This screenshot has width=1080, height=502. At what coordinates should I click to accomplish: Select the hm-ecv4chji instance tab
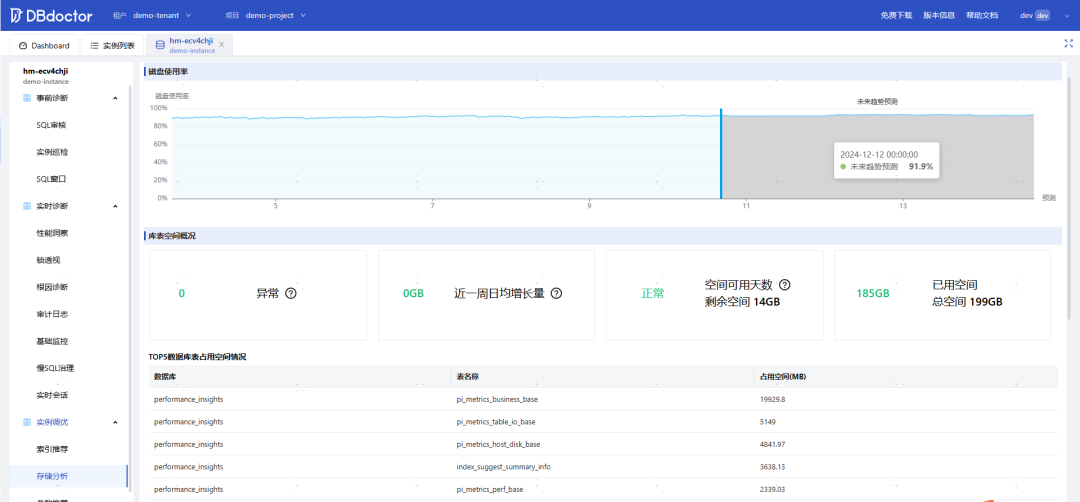click(189, 45)
